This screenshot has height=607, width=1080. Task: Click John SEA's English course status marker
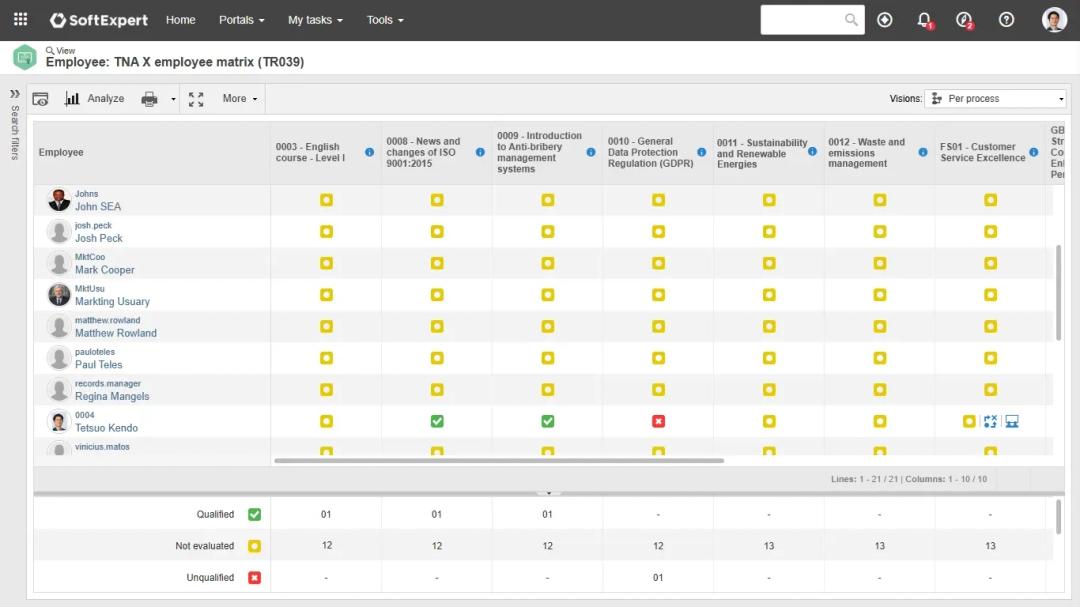point(326,201)
